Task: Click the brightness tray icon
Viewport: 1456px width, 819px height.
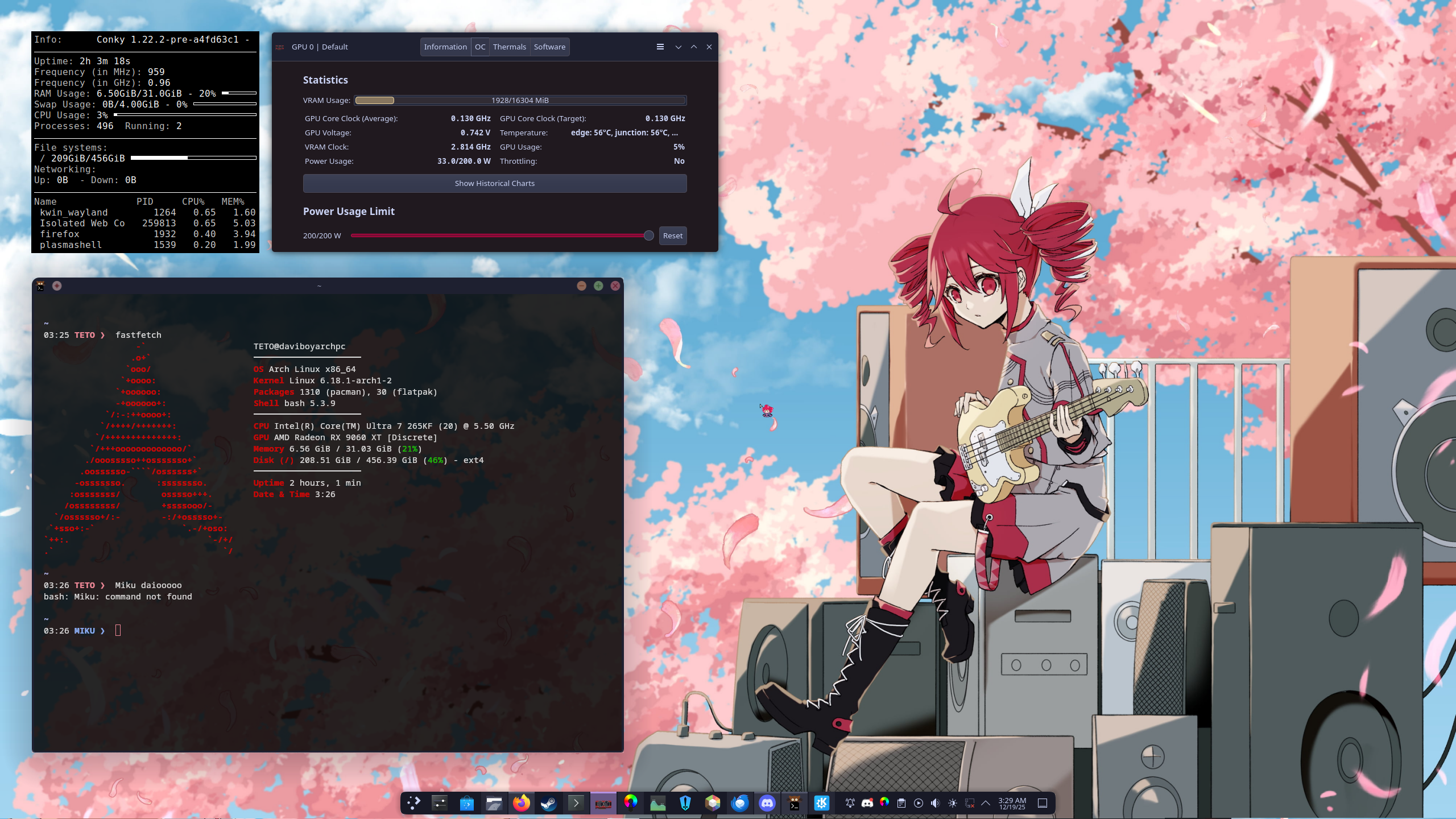Action: click(953, 803)
